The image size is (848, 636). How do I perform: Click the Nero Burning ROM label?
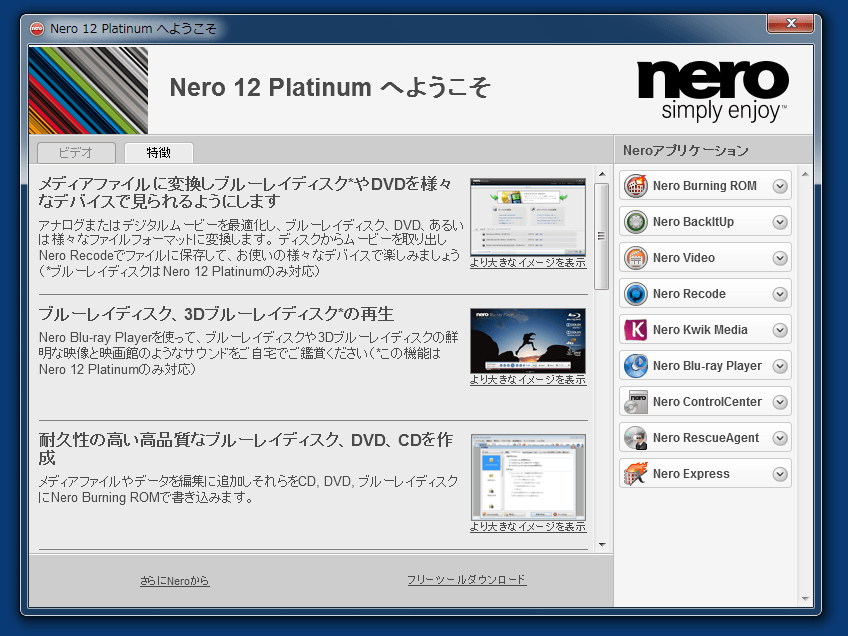(705, 186)
